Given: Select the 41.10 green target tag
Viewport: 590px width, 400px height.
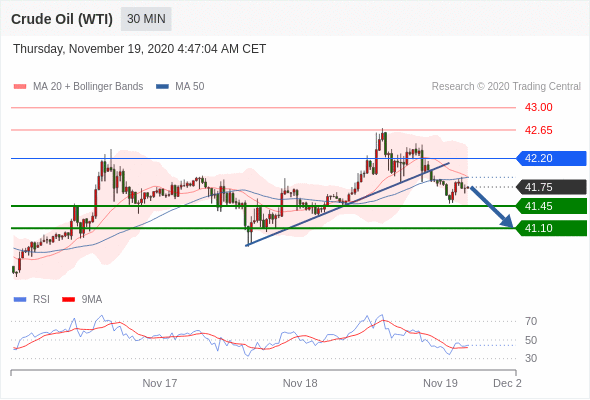Looking at the screenshot, I should (551, 228).
